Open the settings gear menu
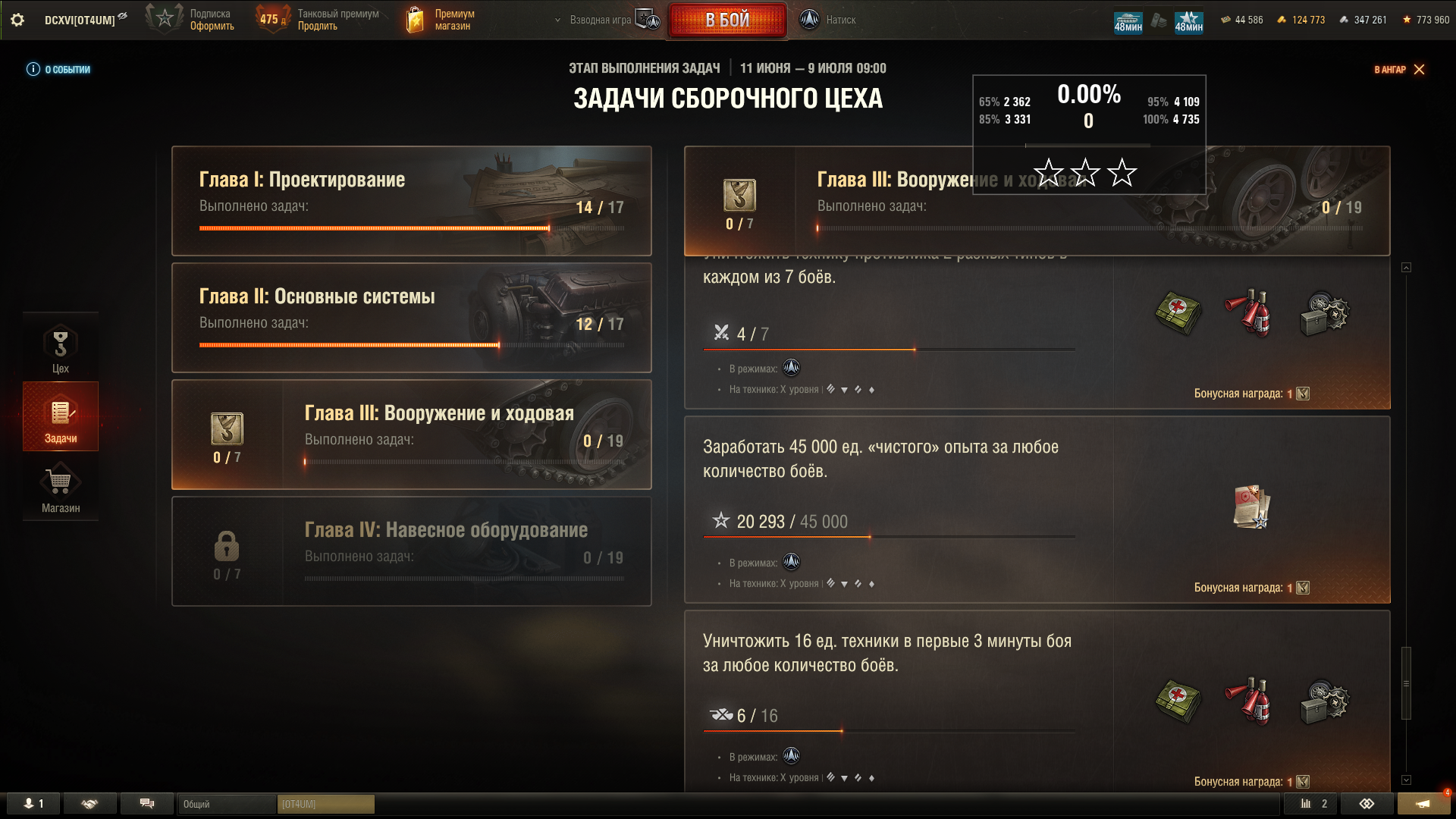 (x=17, y=20)
